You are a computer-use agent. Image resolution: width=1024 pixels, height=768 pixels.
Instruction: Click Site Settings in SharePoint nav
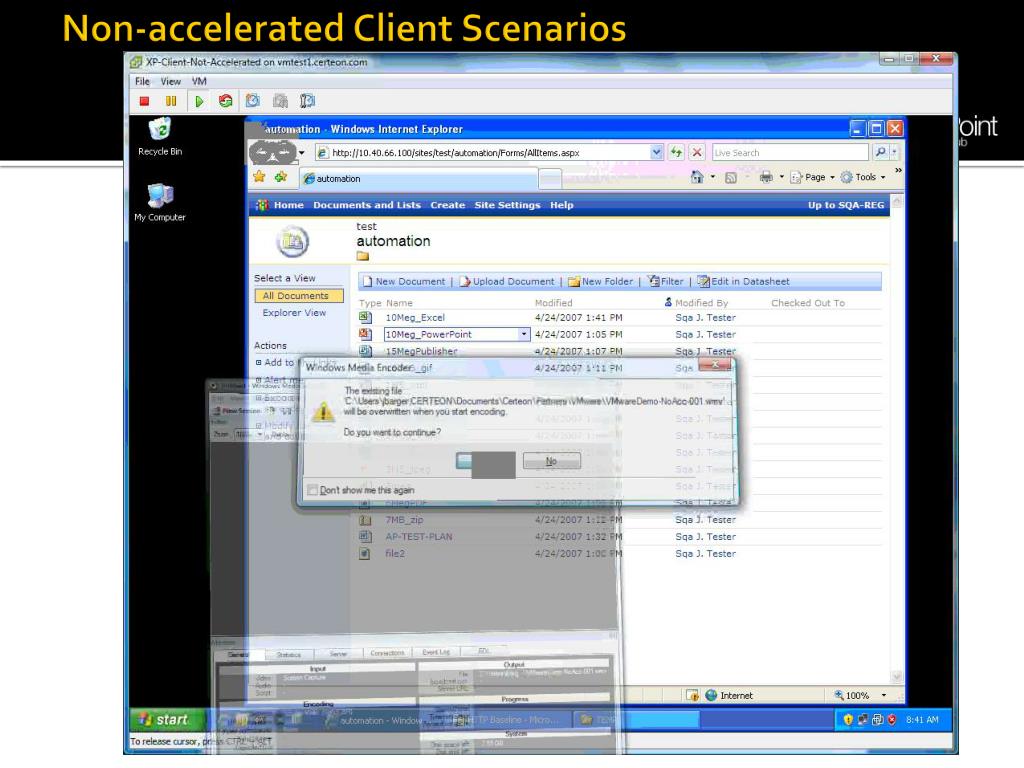507,205
